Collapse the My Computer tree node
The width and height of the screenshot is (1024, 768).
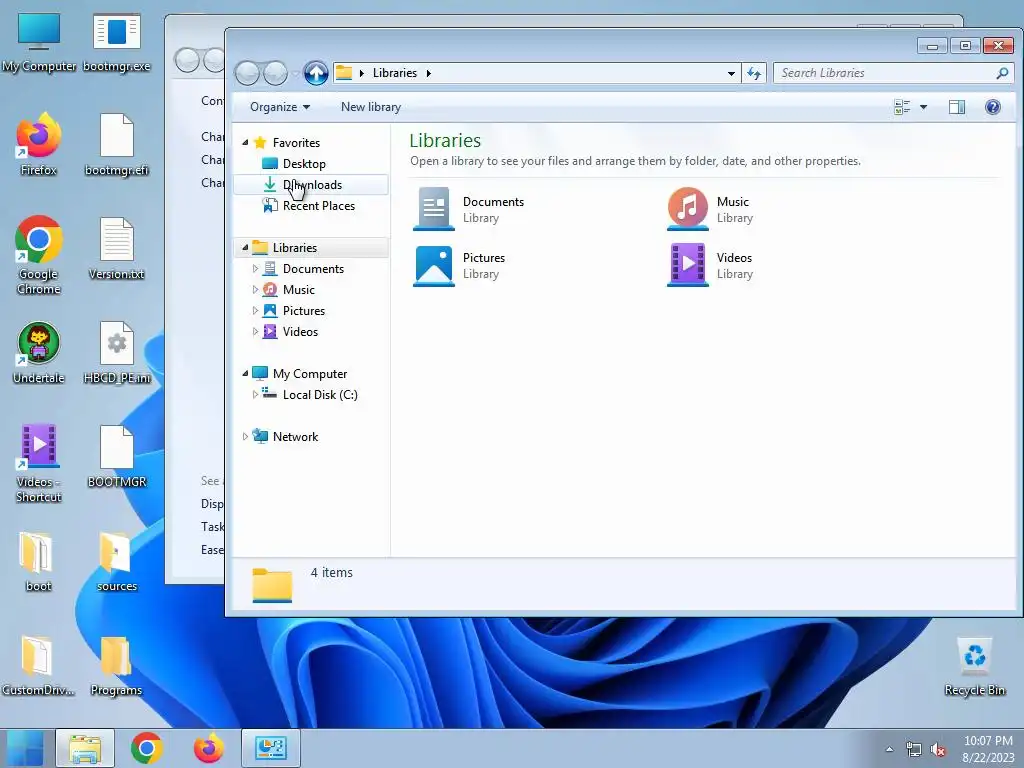pos(246,374)
